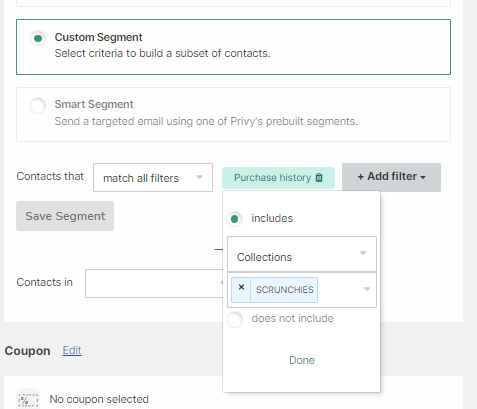Viewport: 477px width, 409px height.
Task: Expand the collection selection dropdown arrow
Action: 367,289
